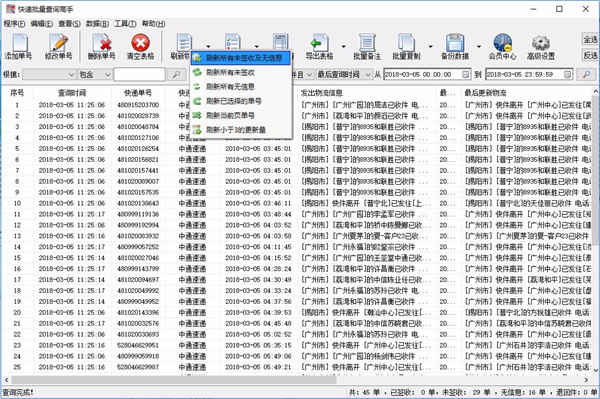Open the 最后查询时间 time type combo box
Image resolution: width=600 pixels, height=399 pixels.
(x=344, y=75)
